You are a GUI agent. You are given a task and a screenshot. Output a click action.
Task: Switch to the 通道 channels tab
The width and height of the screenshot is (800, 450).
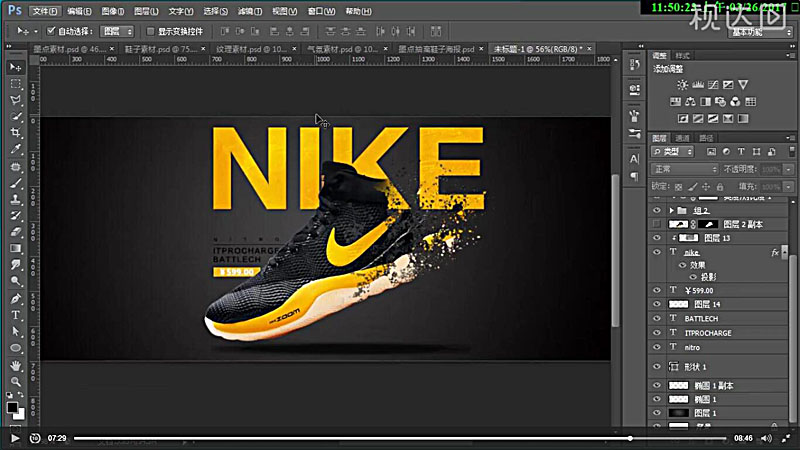tap(682, 138)
